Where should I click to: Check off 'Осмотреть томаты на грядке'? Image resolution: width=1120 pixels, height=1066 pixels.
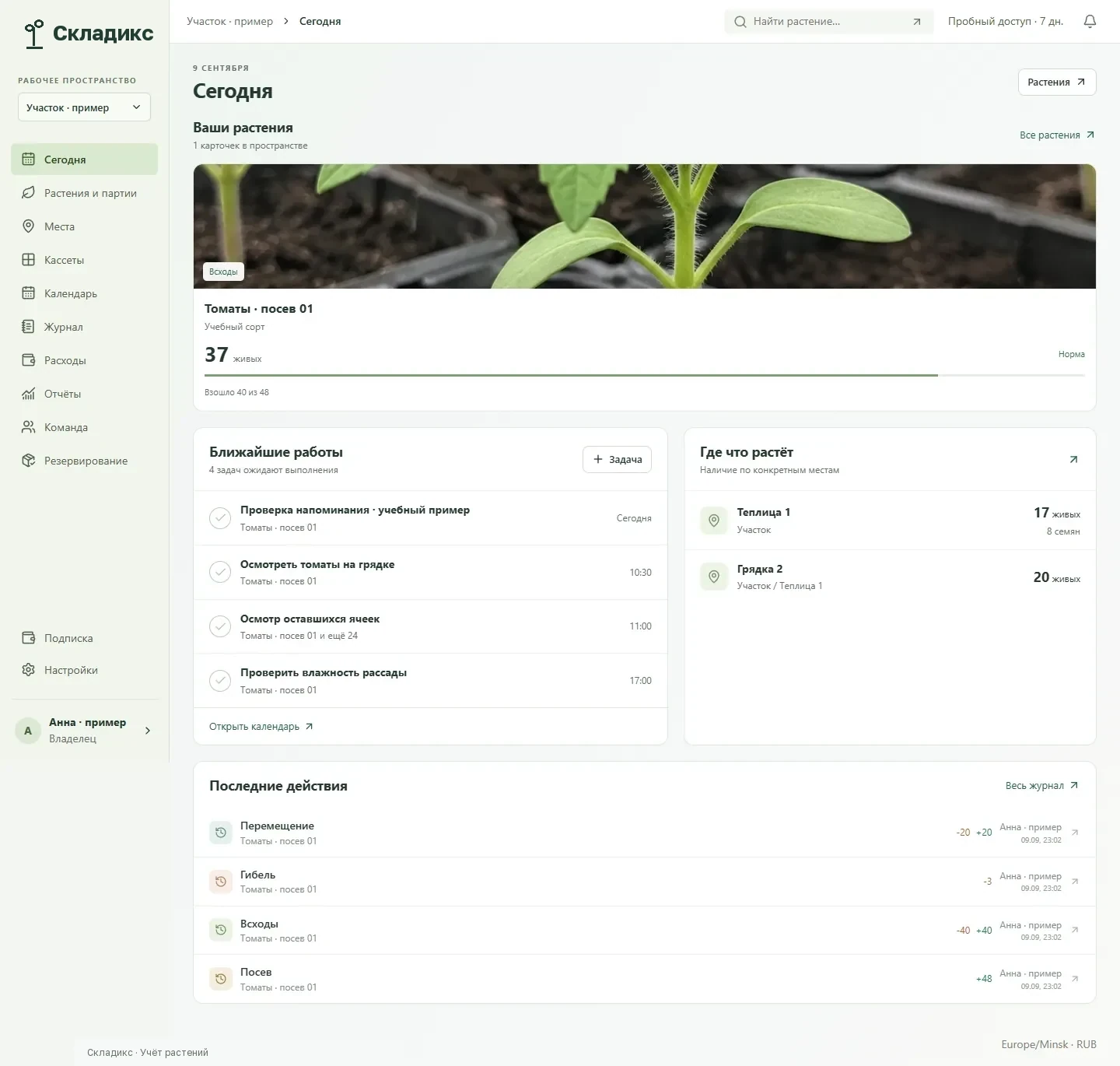[x=220, y=573]
